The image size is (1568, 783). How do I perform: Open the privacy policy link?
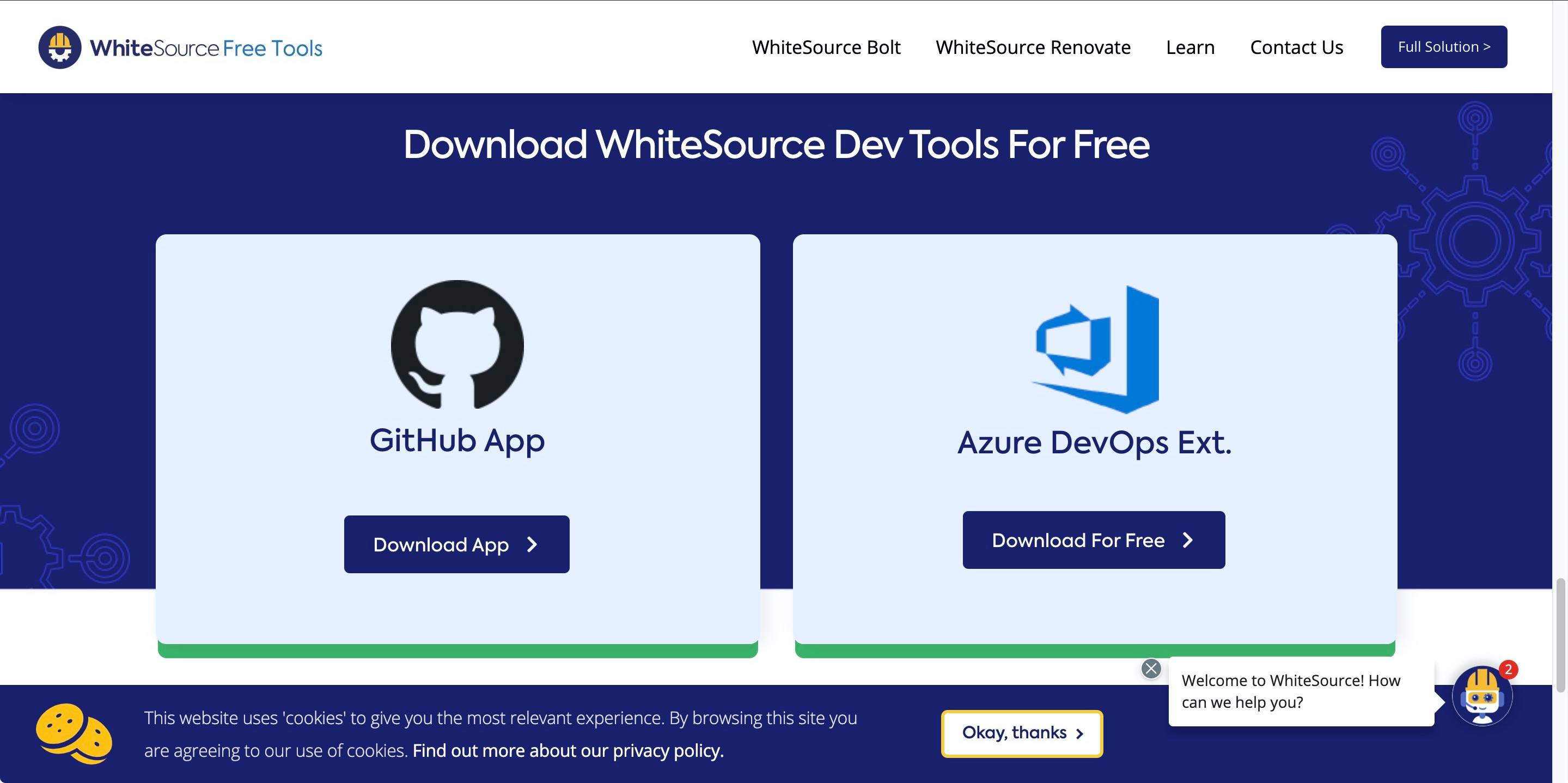[x=568, y=751]
